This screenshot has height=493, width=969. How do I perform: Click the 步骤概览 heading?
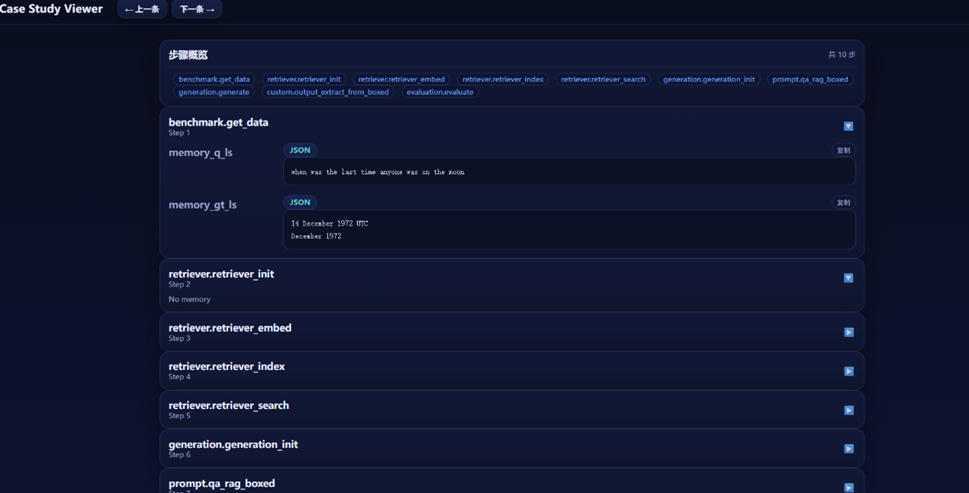188,55
